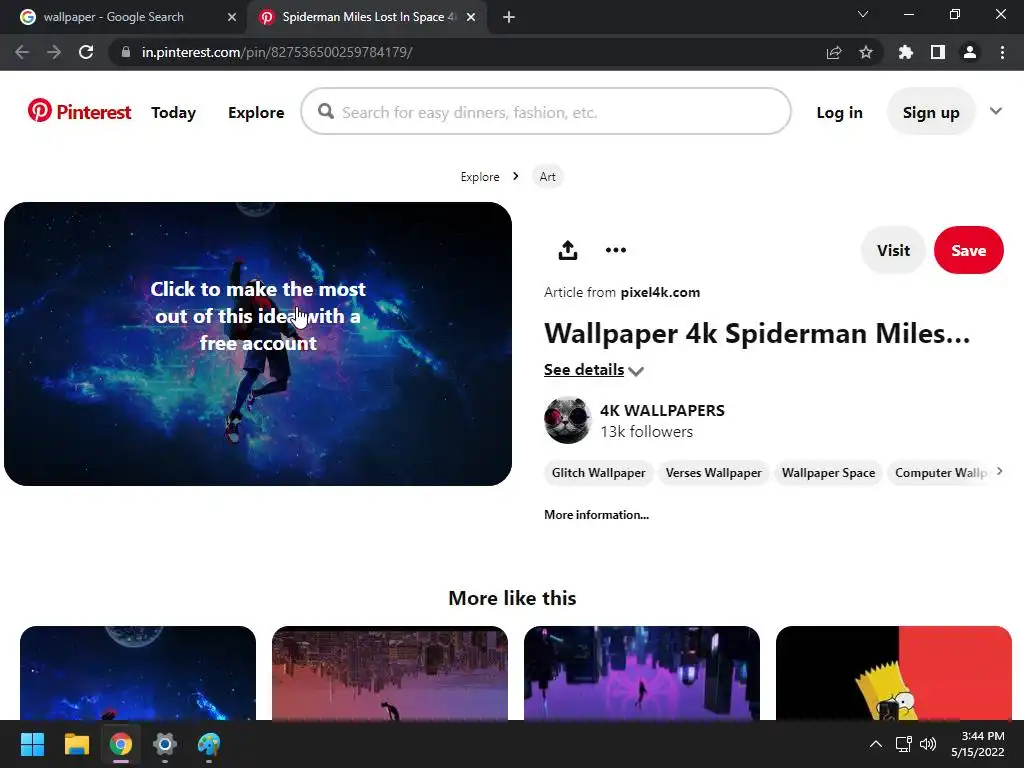Image resolution: width=1024 pixels, height=768 pixels.
Task: Open the Explore menu item
Action: 256,112
